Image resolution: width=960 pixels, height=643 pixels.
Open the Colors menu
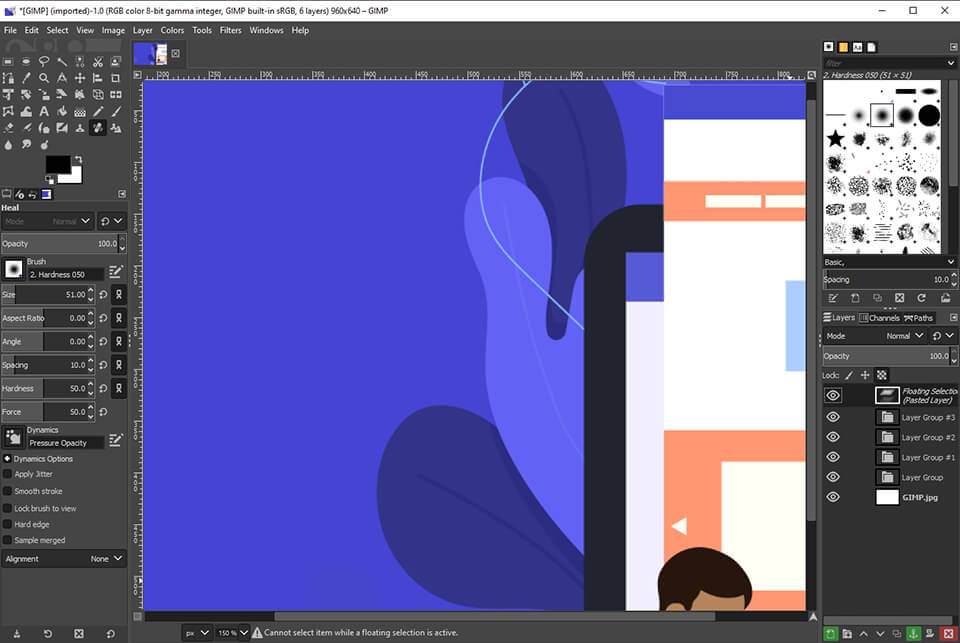[x=172, y=30]
